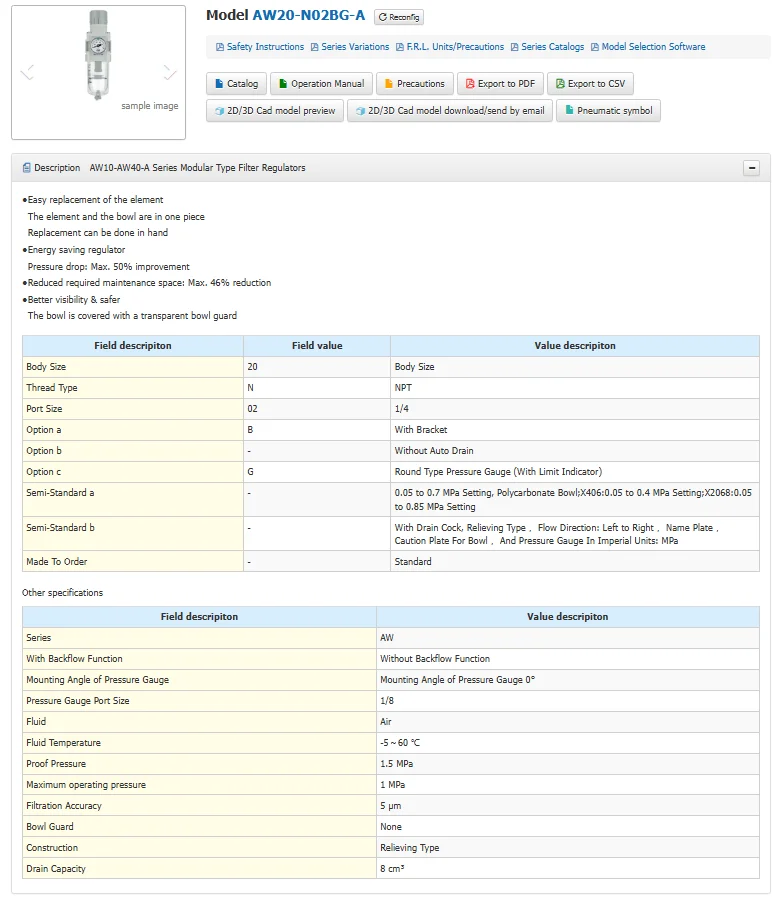
Task: Open 2D/3D Cad model preview
Action: (274, 111)
